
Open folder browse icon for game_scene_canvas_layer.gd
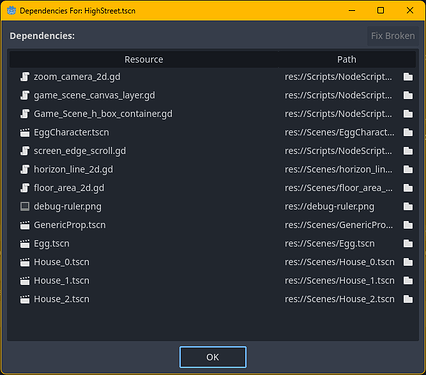[x=408, y=96]
